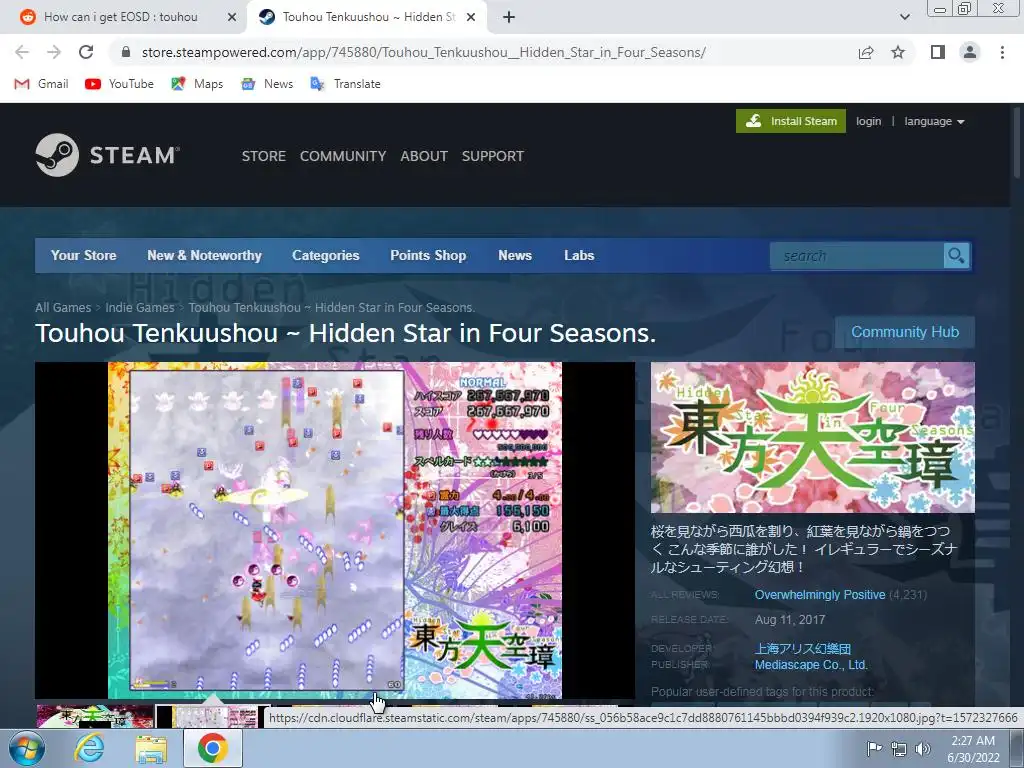
Task: Click the login link
Action: coord(868,121)
